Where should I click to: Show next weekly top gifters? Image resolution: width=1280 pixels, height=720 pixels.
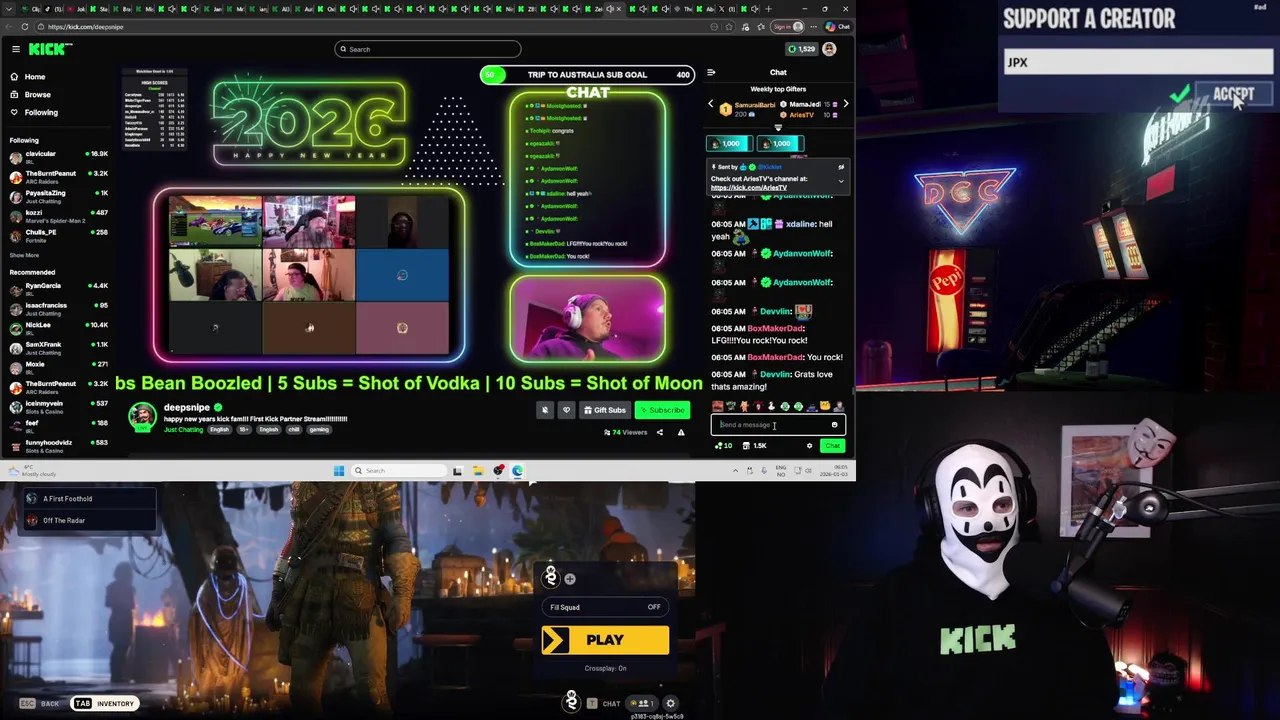845,104
